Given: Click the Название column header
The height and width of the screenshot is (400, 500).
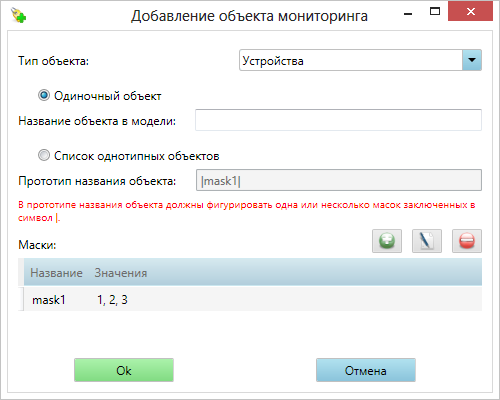Looking at the screenshot, I should tap(56, 273).
